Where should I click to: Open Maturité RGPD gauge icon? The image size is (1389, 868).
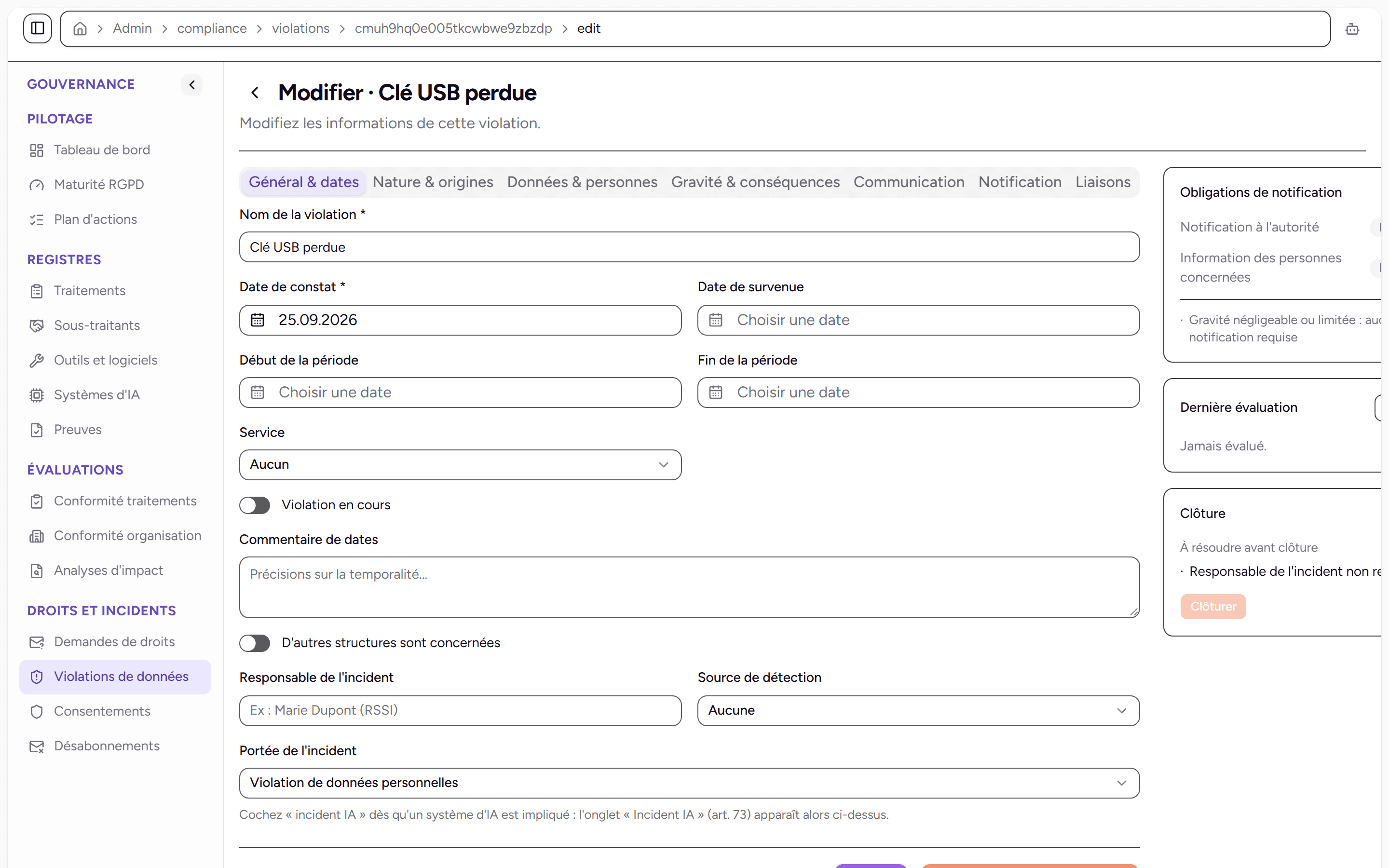click(37, 185)
